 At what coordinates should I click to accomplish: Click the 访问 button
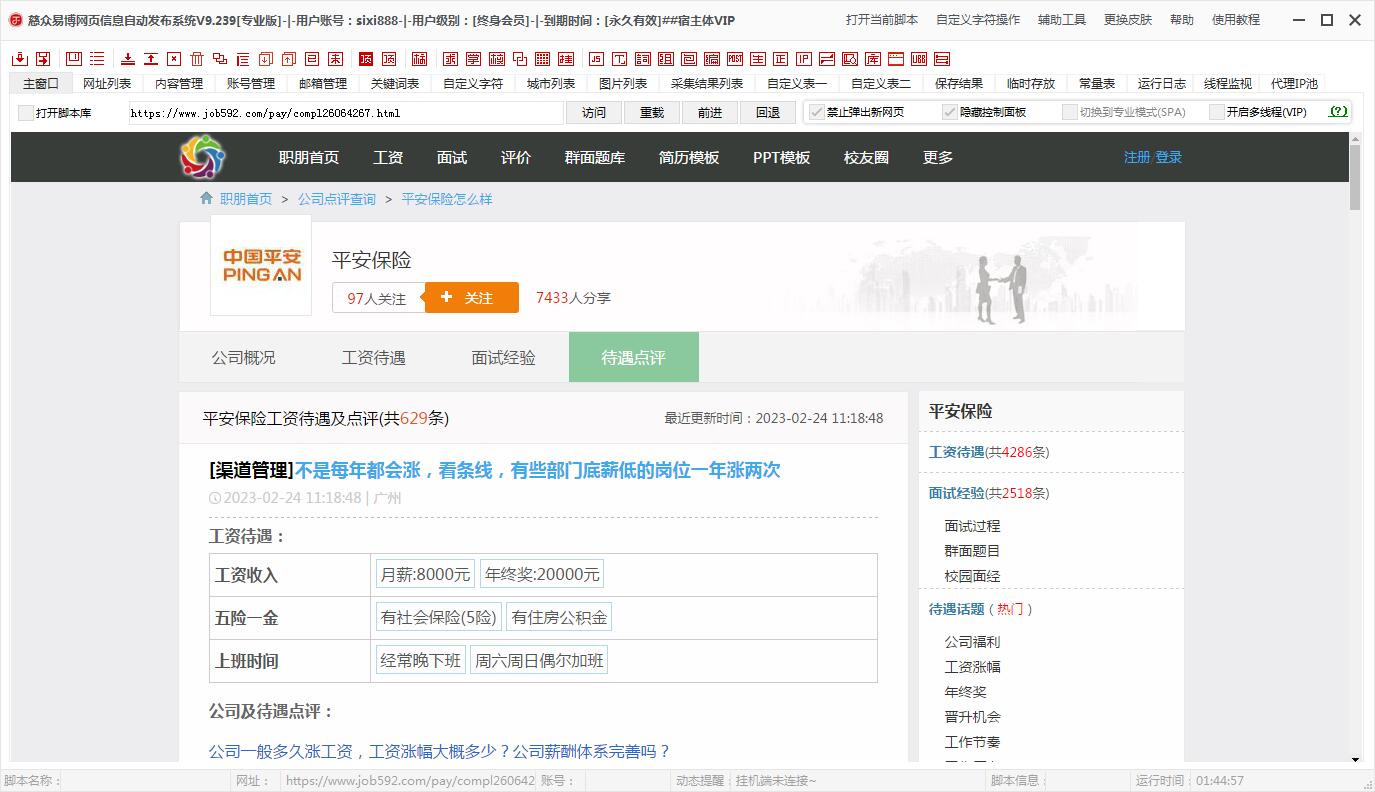[594, 113]
